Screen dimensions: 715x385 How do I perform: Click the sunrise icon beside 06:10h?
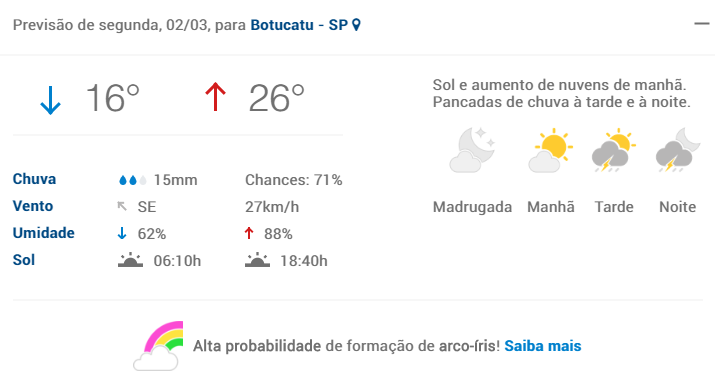point(130,260)
